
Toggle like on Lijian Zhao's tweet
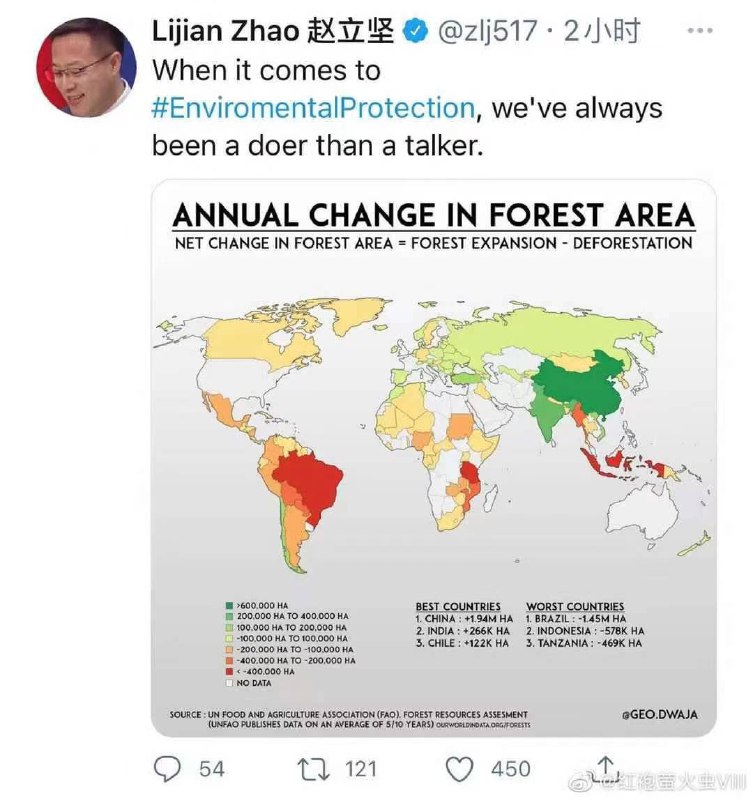460,769
